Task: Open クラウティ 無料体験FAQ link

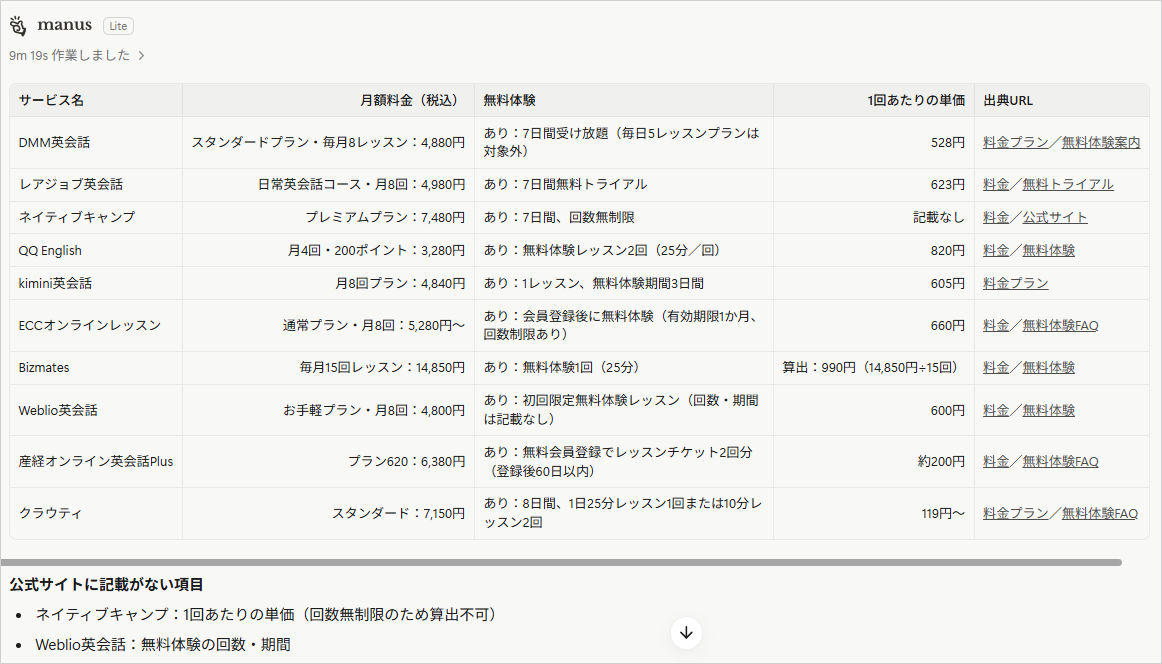Action: coord(1100,514)
